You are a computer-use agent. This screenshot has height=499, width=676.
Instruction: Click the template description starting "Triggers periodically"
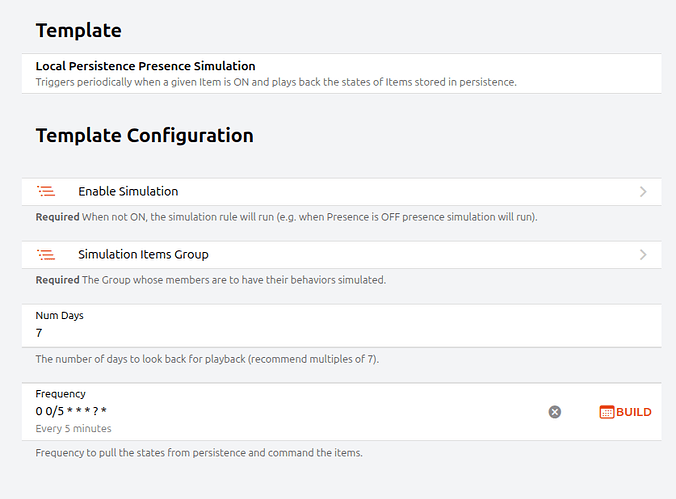[276, 82]
